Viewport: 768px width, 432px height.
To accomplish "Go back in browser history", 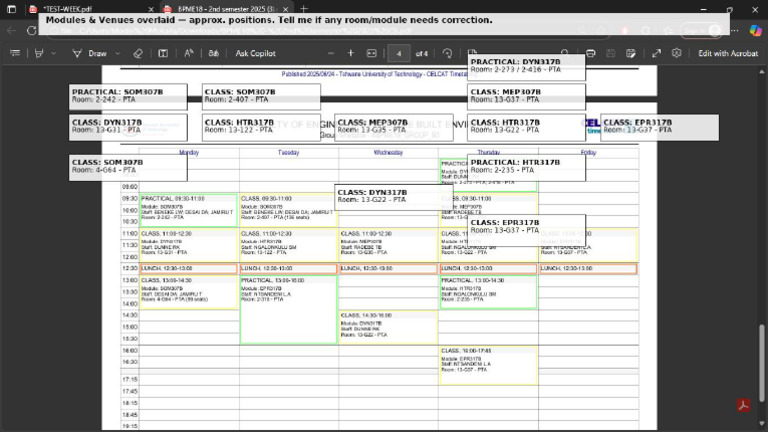I will (x=11, y=30).
